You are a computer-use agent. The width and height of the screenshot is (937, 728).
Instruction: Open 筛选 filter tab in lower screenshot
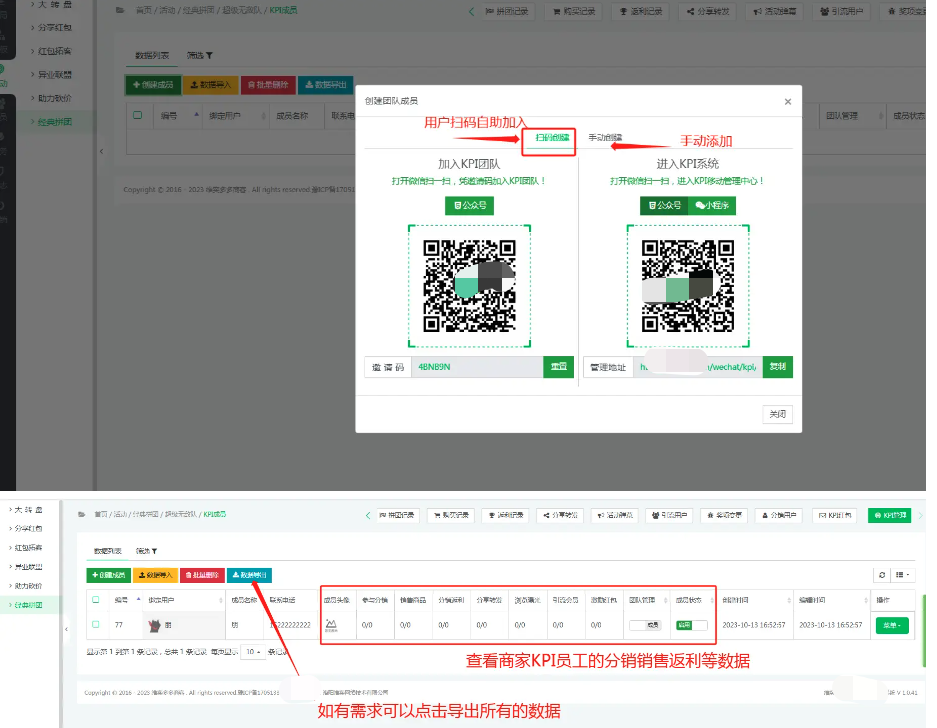click(146, 551)
